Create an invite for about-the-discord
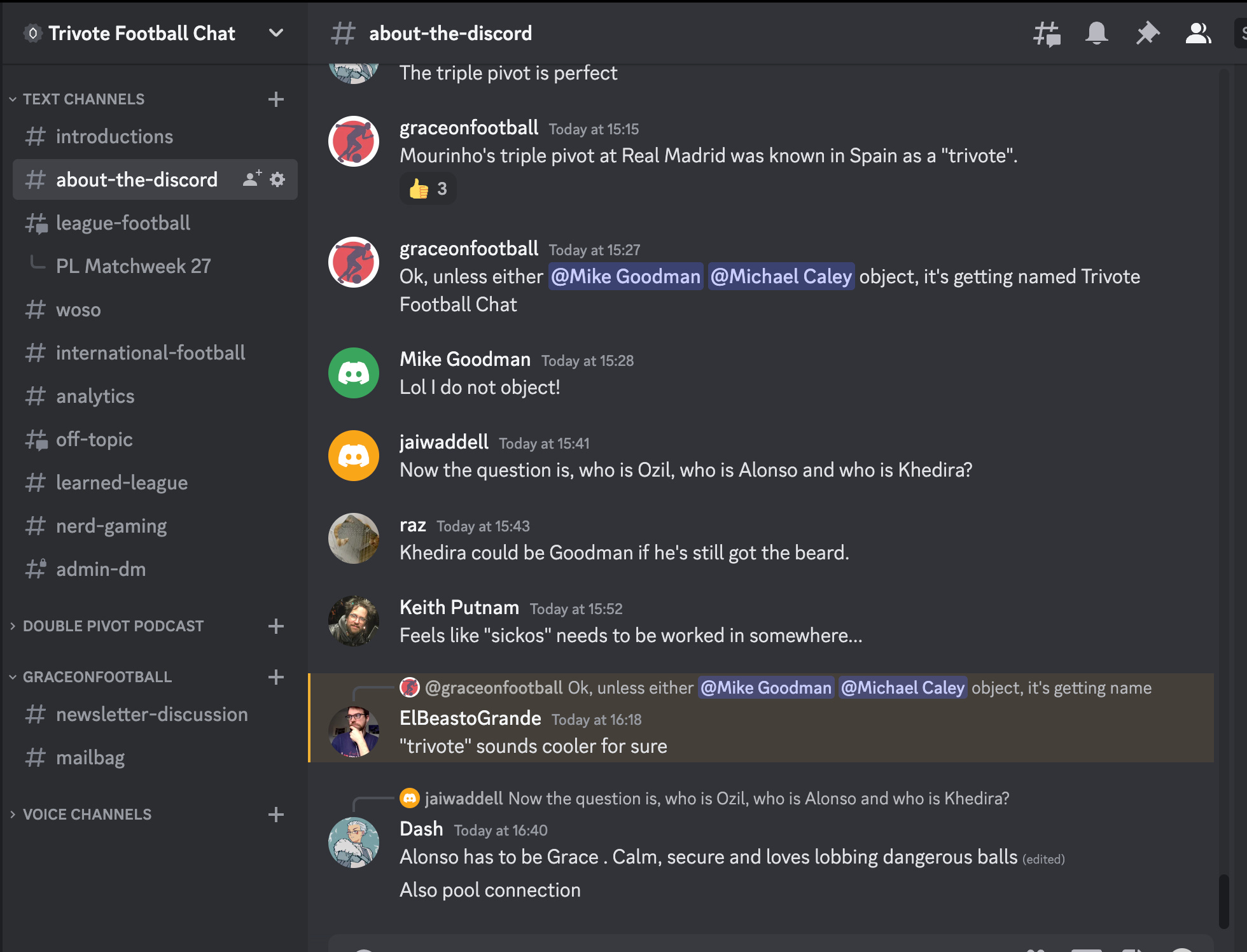Viewport: 1247px width, 952px height. pyautogui.click(x=251, y=179)
